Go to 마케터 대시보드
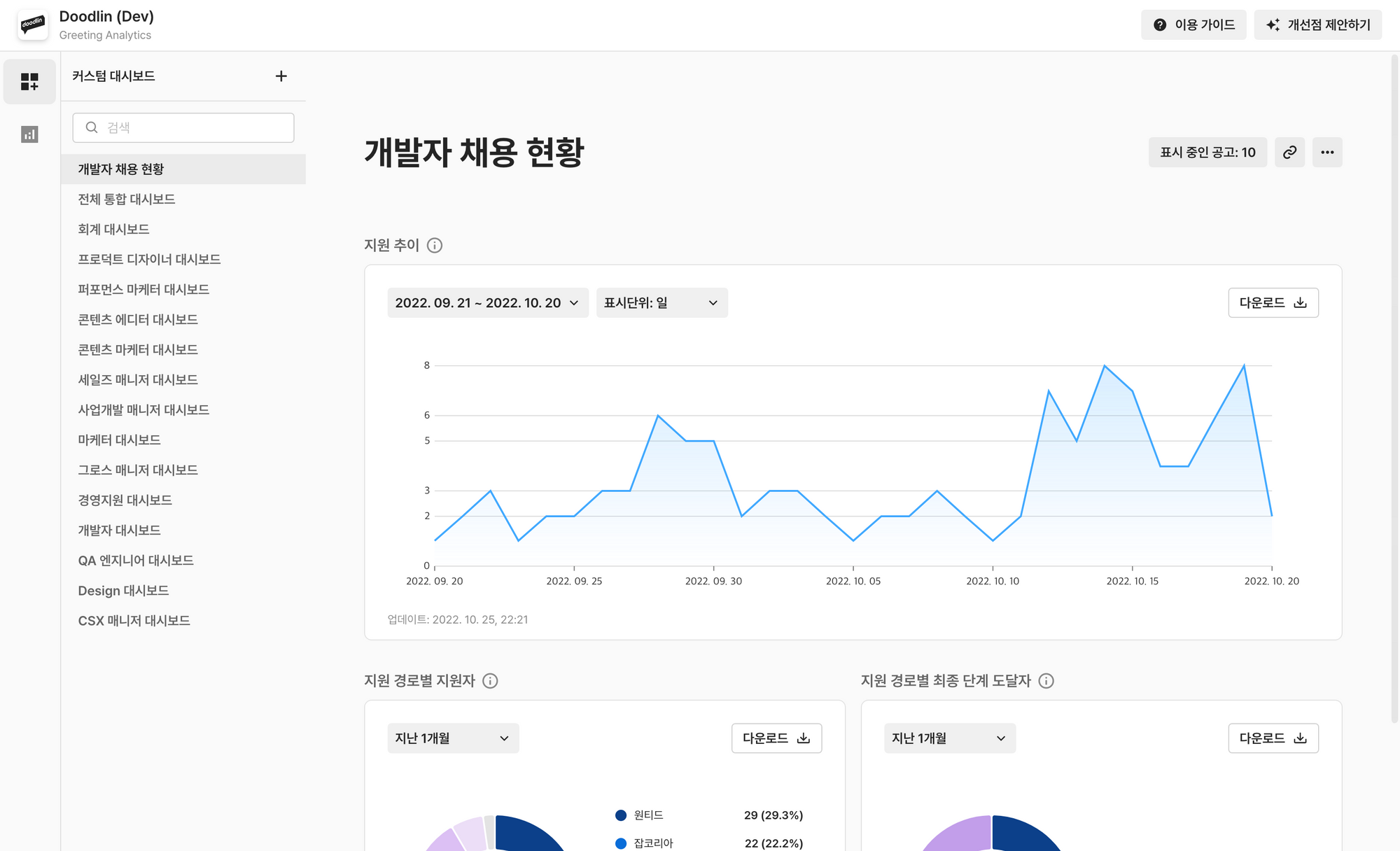This screenshot has height=851, width=1400. coord(183,440)
